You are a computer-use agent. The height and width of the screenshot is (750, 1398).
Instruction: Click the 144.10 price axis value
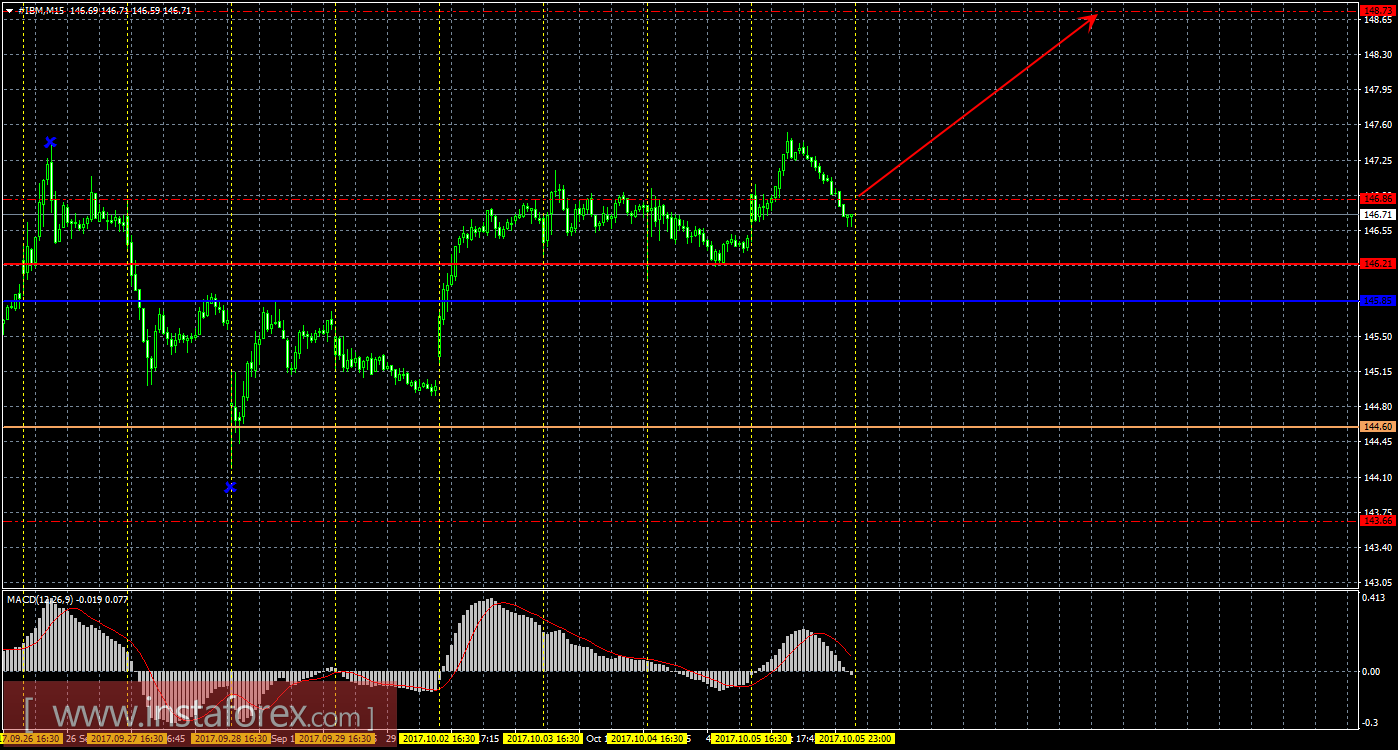click(1376, 477)
